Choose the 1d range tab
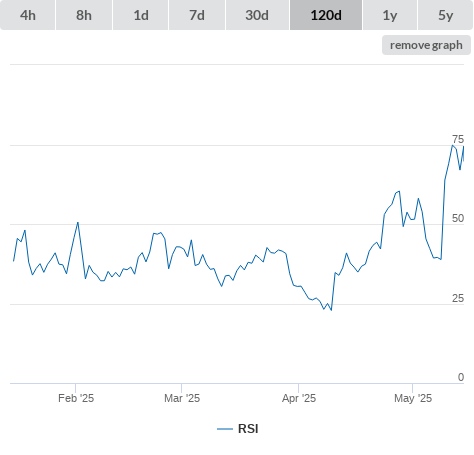 (x=141, y=15)
